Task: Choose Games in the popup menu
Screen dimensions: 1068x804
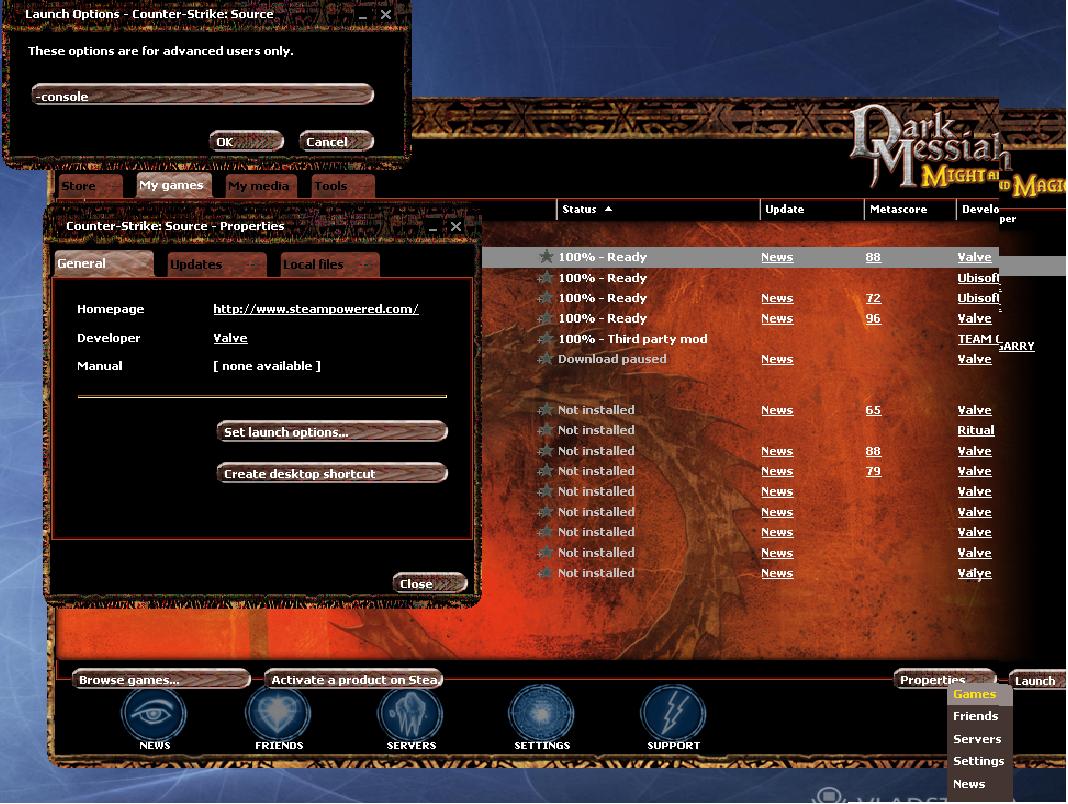Action: click(x=978, y=694)
